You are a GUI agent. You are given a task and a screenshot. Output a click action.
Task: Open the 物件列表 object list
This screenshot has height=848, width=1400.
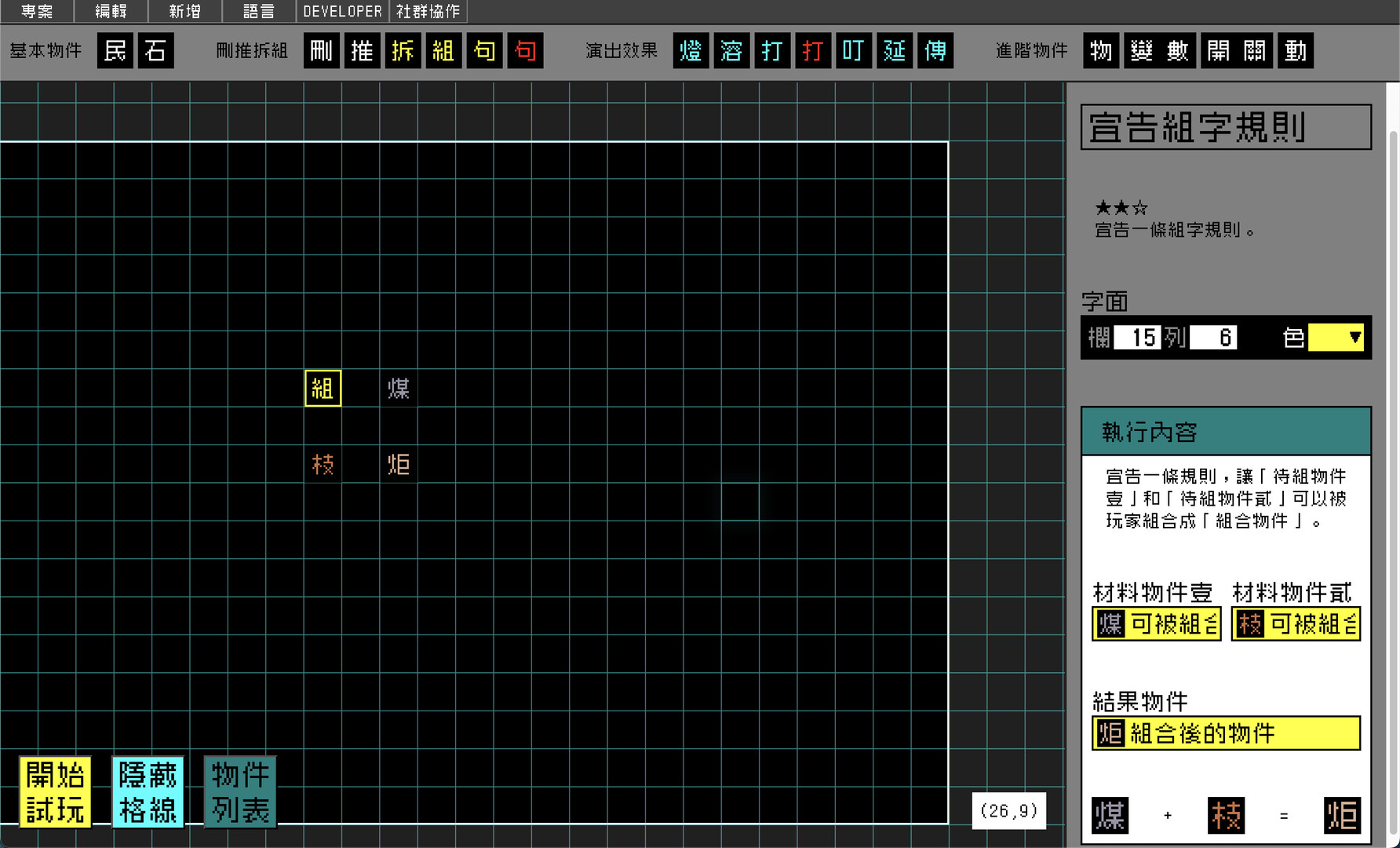pyautogui.click(x=239, y=791)
